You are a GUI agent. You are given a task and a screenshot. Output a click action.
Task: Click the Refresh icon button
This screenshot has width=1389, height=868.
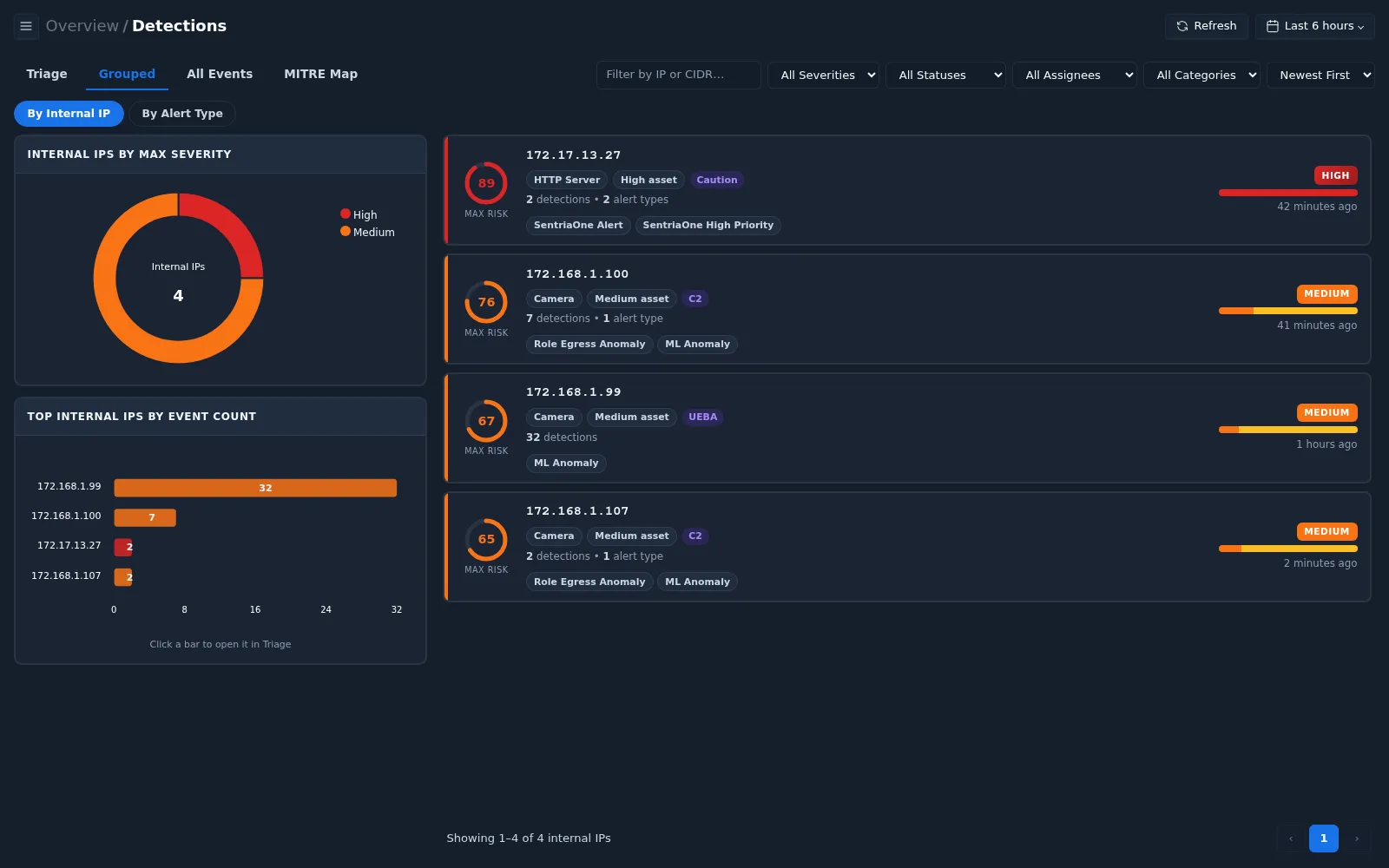point(1206,26)
